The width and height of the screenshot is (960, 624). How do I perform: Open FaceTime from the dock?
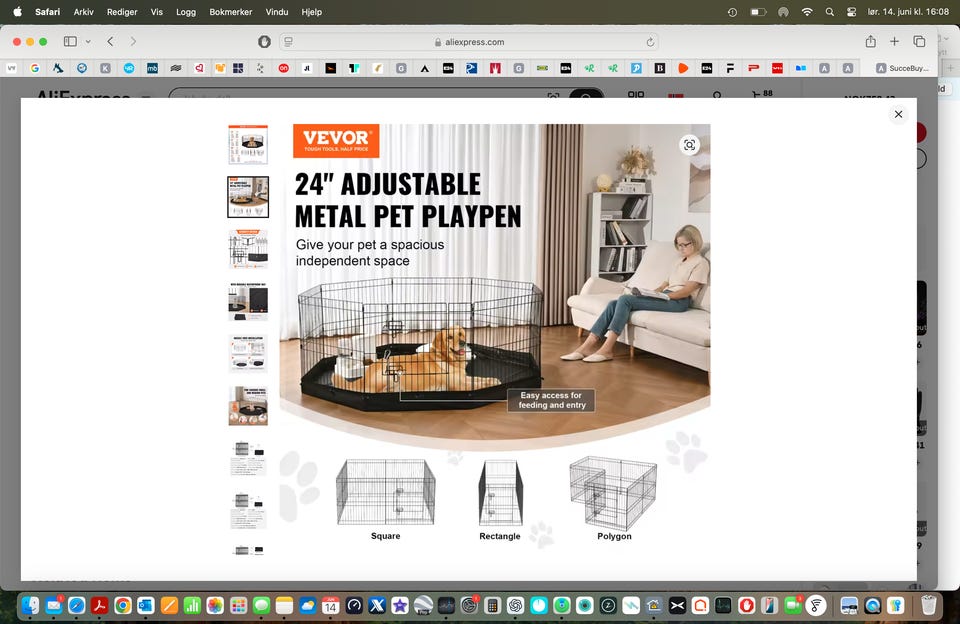pos(792,606)
